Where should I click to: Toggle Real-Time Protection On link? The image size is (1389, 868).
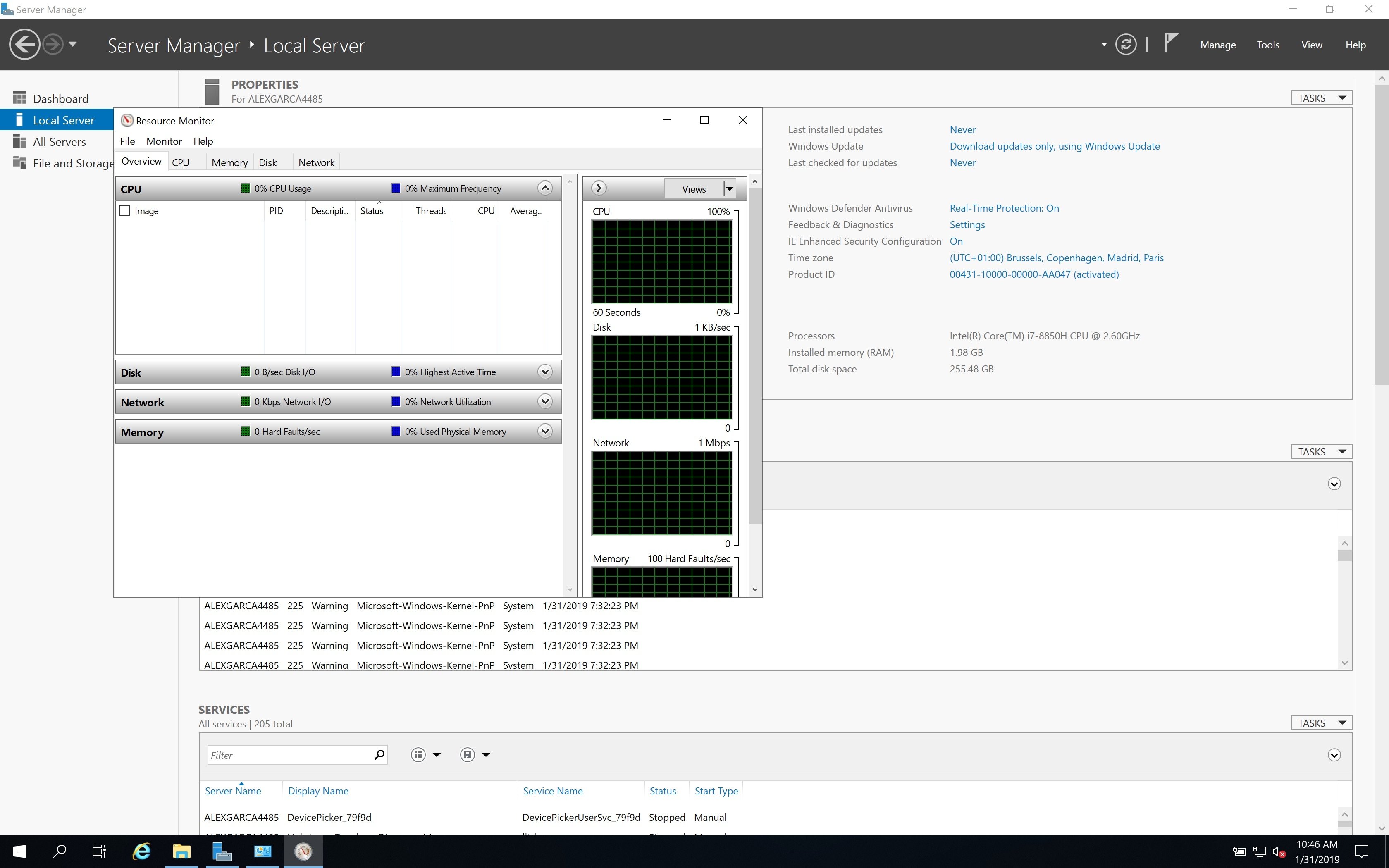point(1003,208)
